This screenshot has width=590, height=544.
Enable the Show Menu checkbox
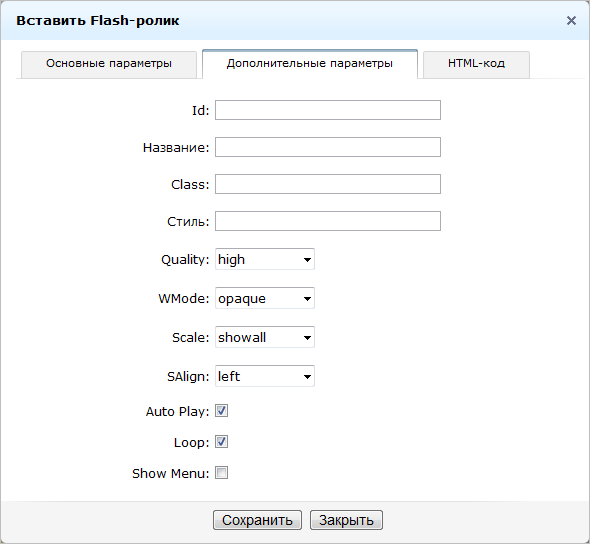pyautogui.click(x=221, y=473)
